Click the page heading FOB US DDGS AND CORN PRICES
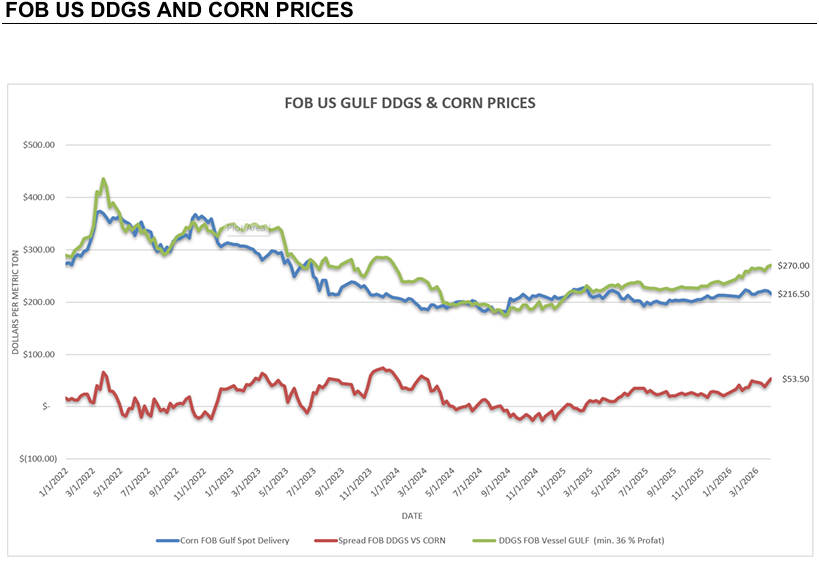 (179, 11)
